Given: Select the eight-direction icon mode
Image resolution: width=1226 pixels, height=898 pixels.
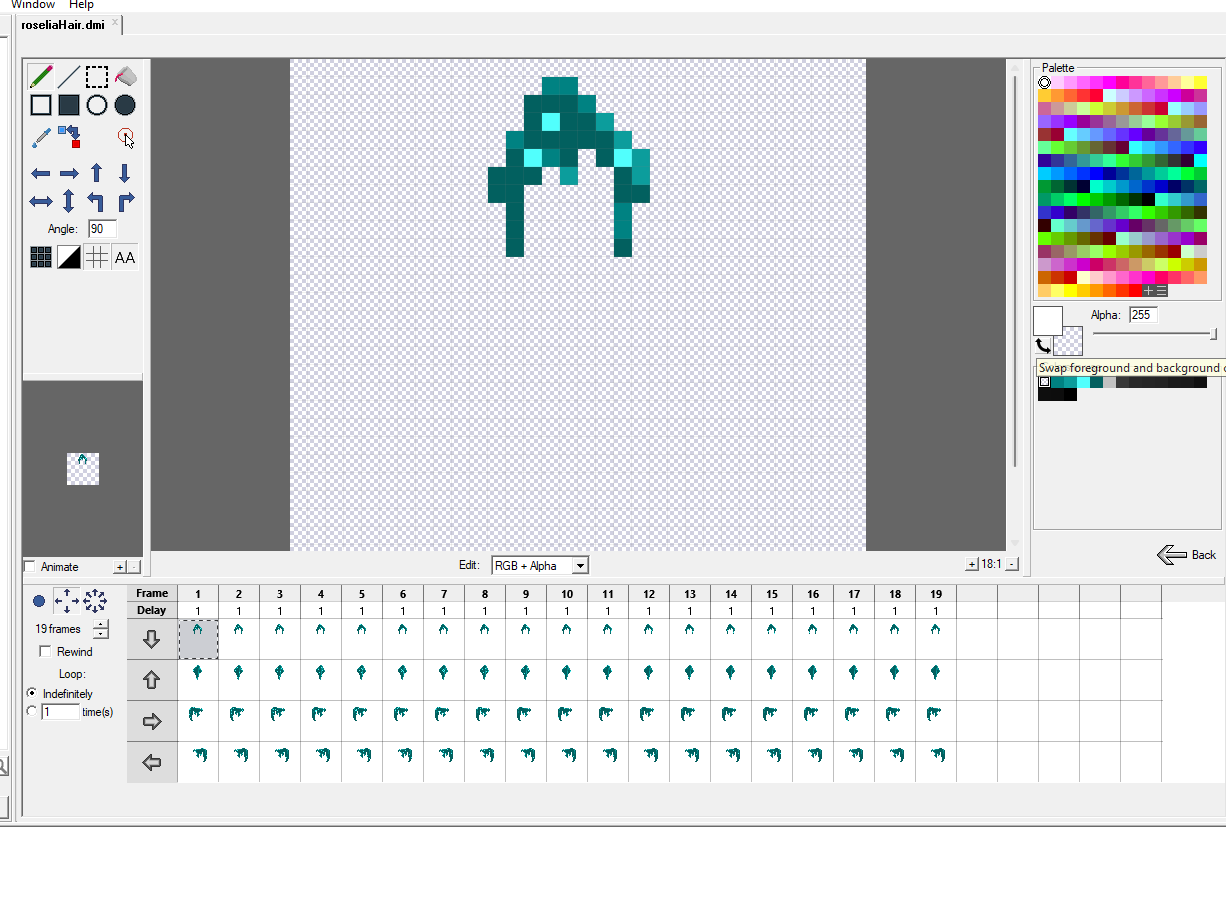Looking at the screenshot, I should pyautogui.click(x=95, y=601).
